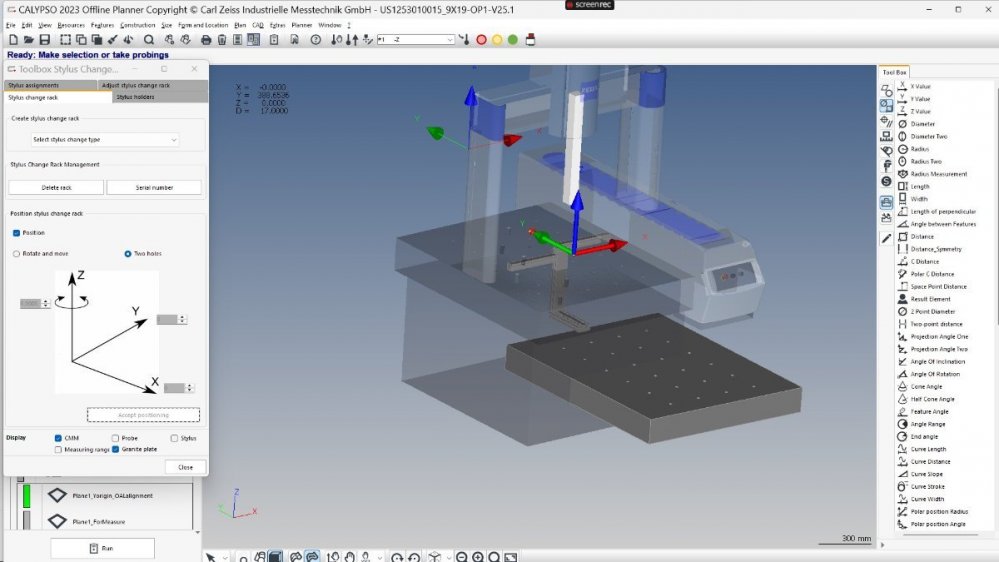Enable the Probe display checkbox
Viewport: 999px width, 562px height.
point(116,438)
